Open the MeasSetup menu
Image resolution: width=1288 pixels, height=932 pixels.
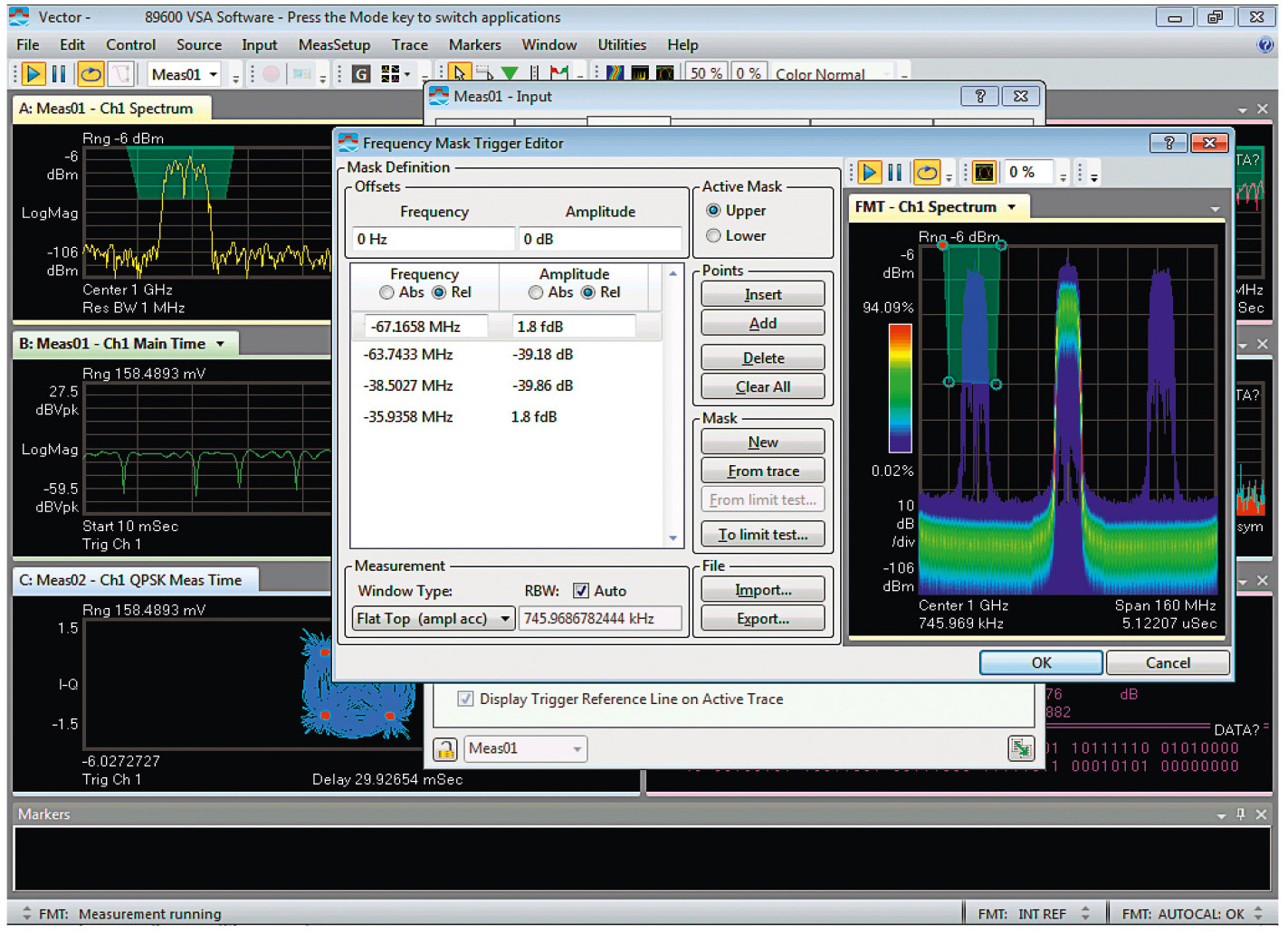[333, 44]
